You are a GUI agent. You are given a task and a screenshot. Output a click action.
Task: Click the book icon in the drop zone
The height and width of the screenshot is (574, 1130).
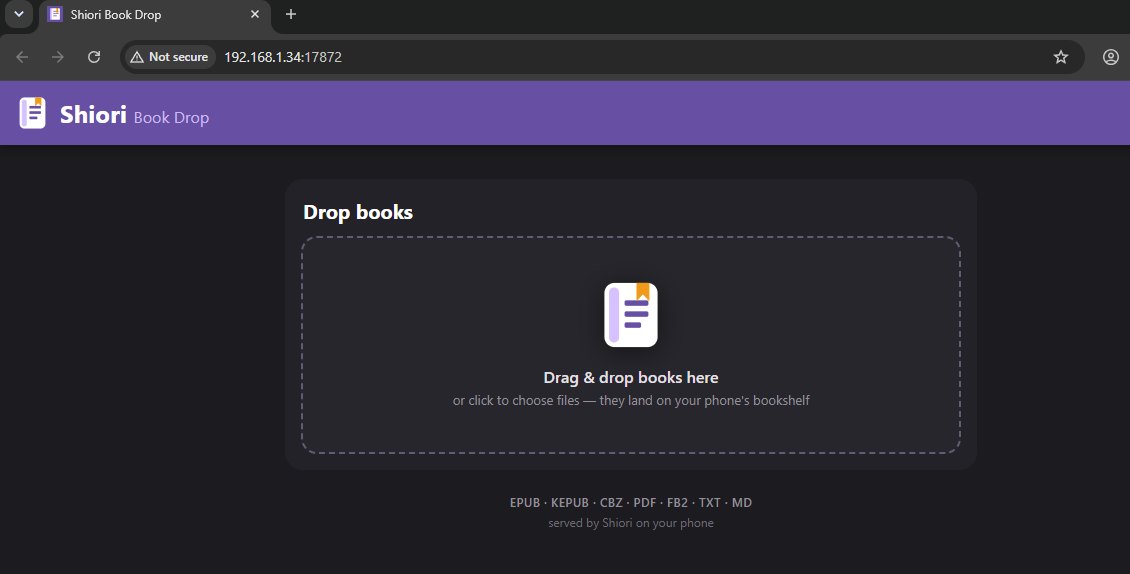(631, 315)
